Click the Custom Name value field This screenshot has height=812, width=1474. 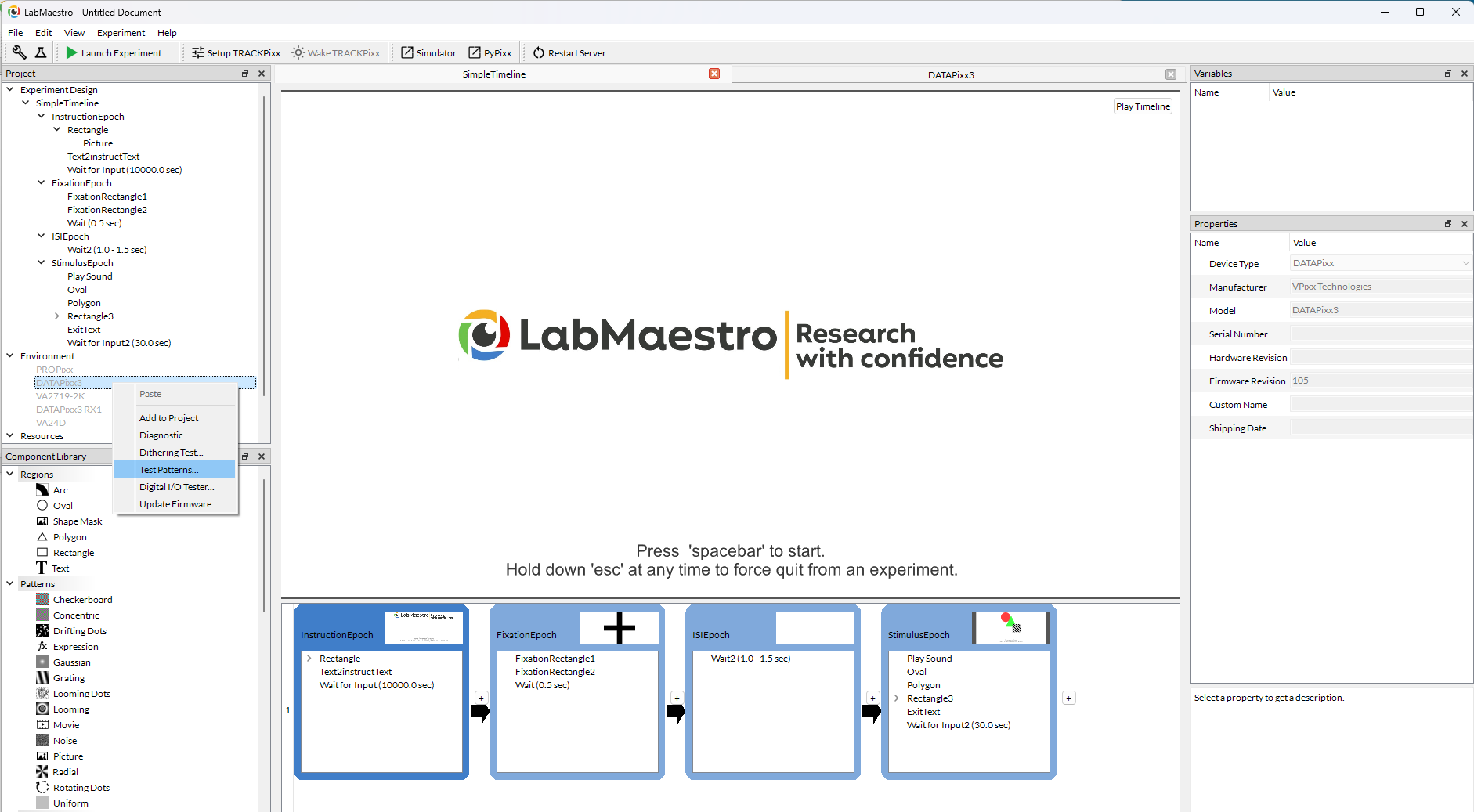tap(1380, 405)
